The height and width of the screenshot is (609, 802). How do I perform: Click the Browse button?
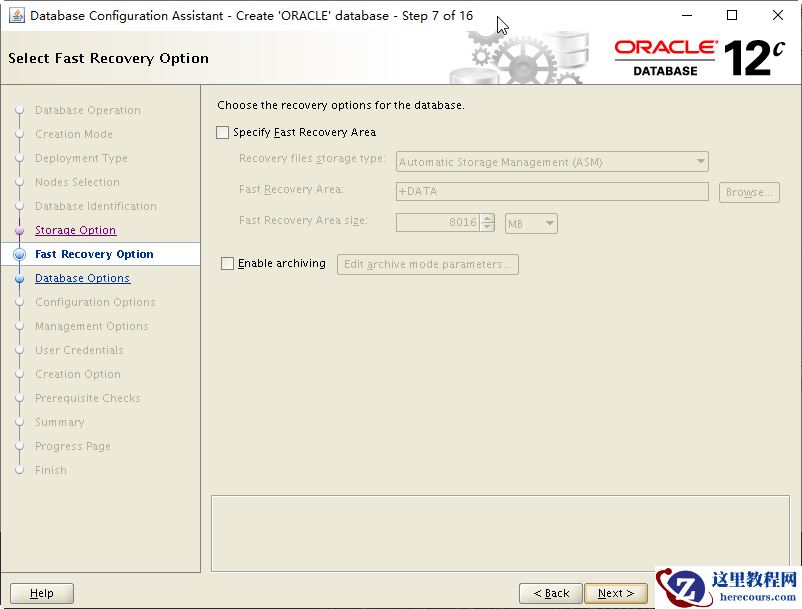click(x=749, y=192)
